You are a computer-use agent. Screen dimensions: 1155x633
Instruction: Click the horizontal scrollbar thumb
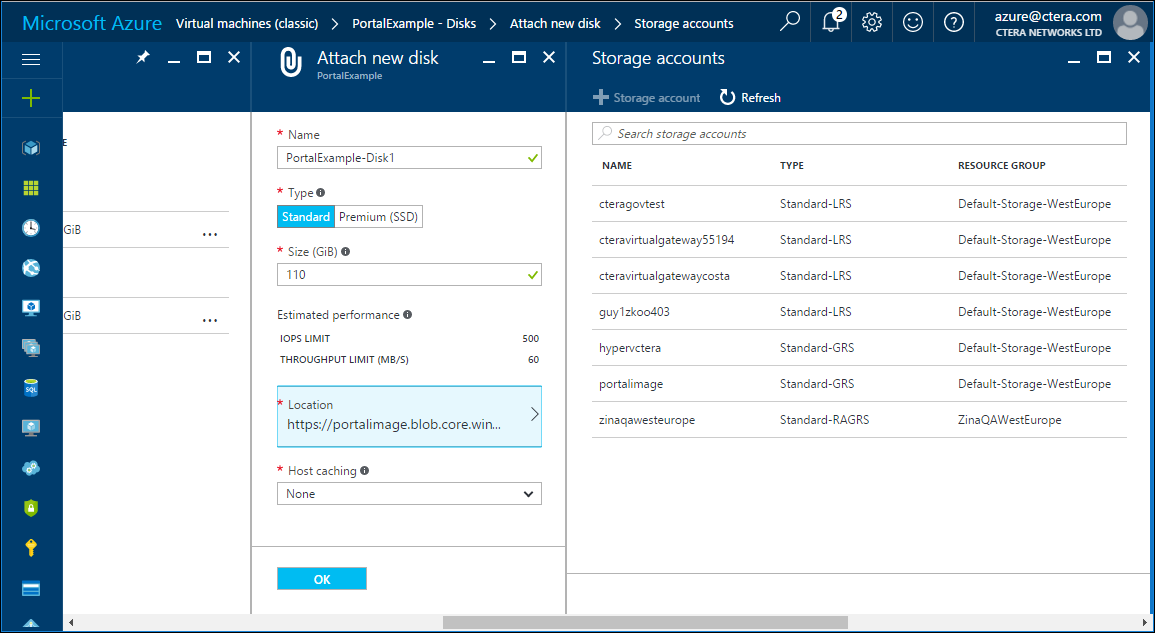tap(645, 623)
